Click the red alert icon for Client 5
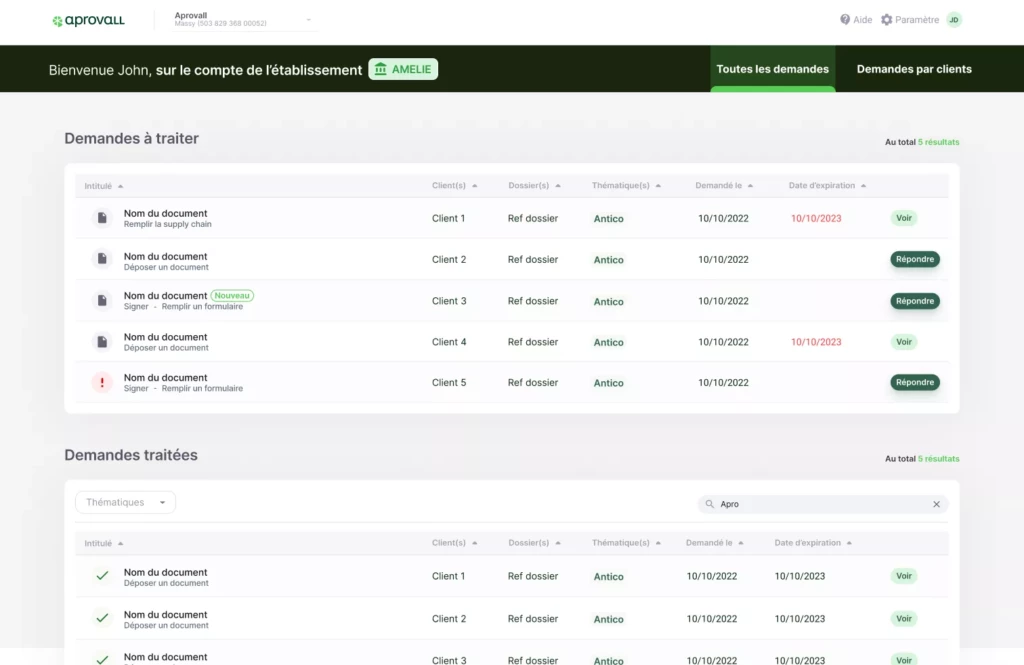 pyautogui.click(x=102, y=383)
